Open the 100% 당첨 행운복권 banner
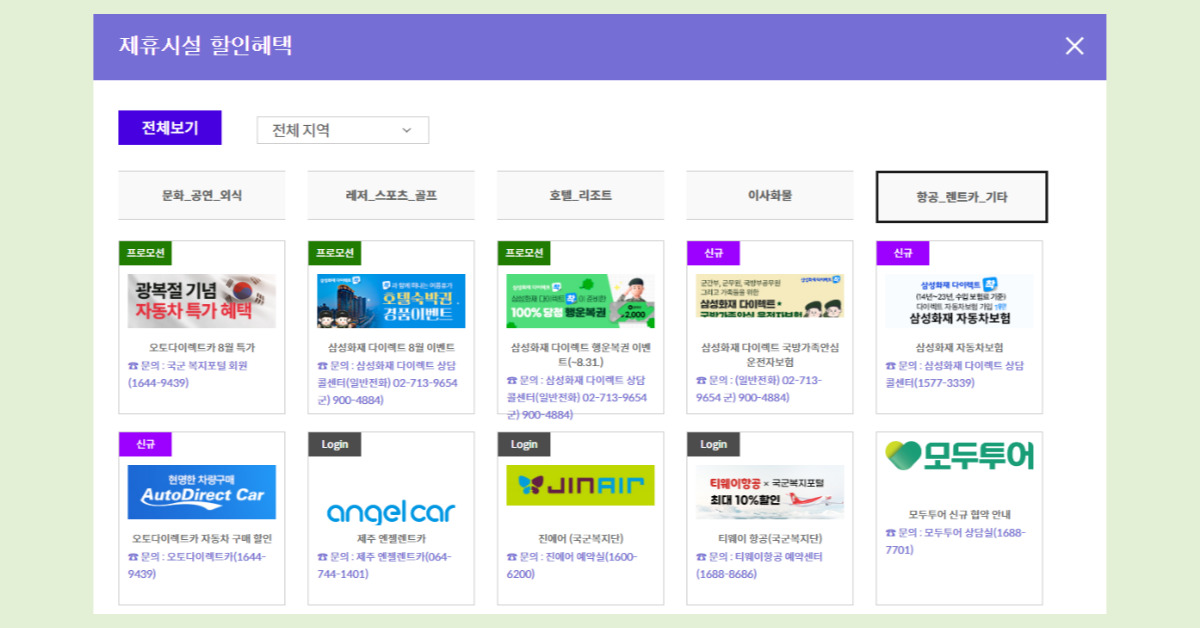The image size is (1200, 628). point(580,301)
